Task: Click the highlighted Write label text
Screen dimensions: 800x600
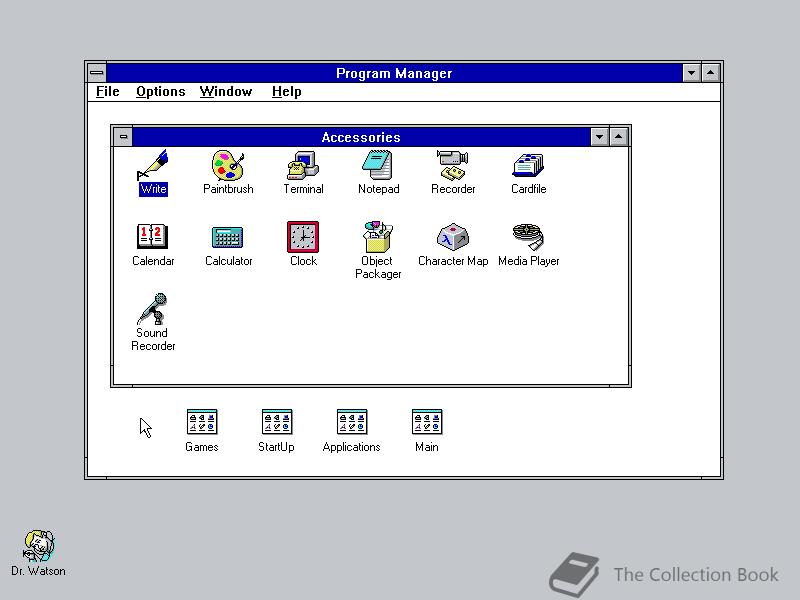Action: point(153,189)
